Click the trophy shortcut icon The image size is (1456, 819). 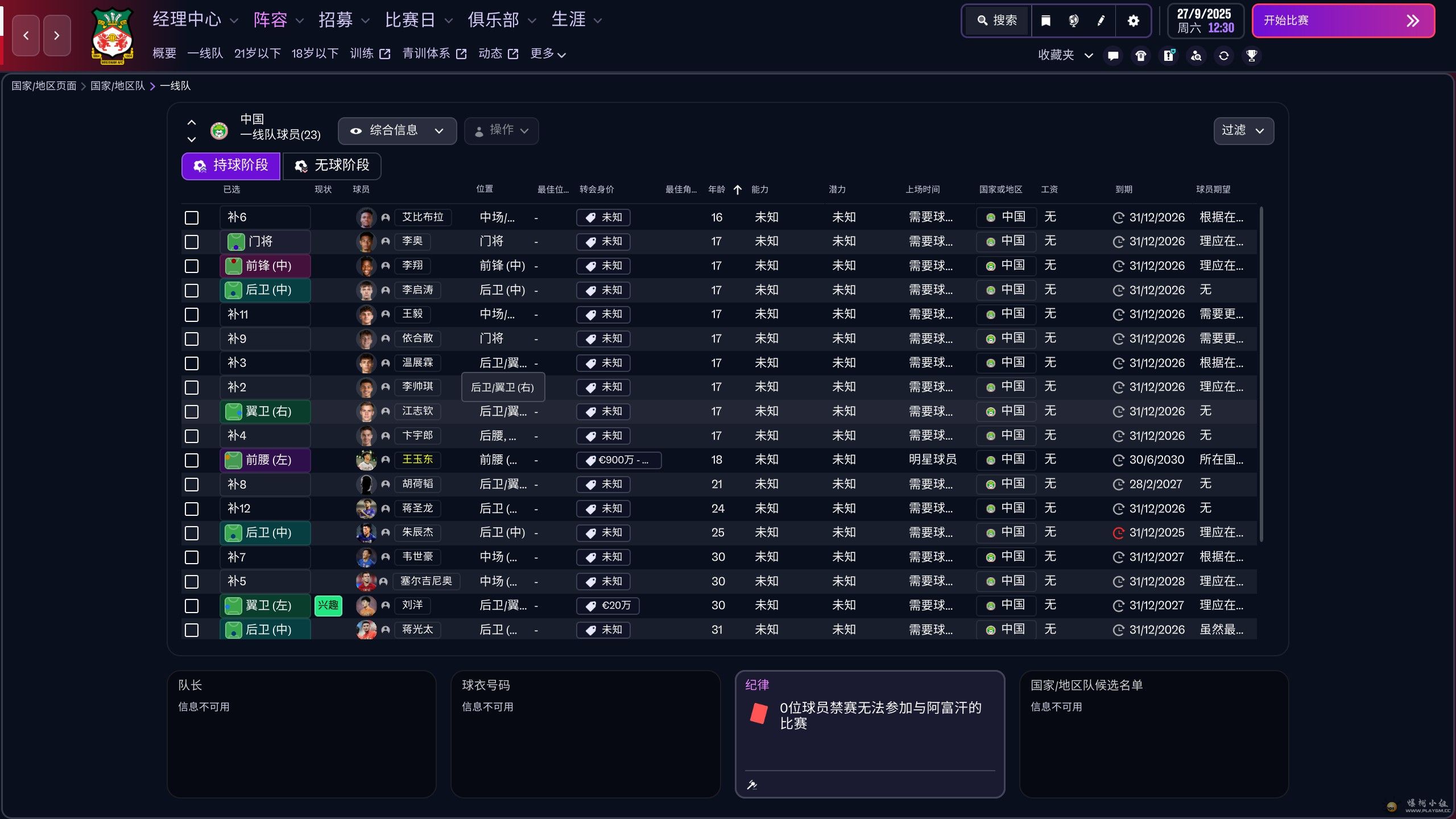1251,55
